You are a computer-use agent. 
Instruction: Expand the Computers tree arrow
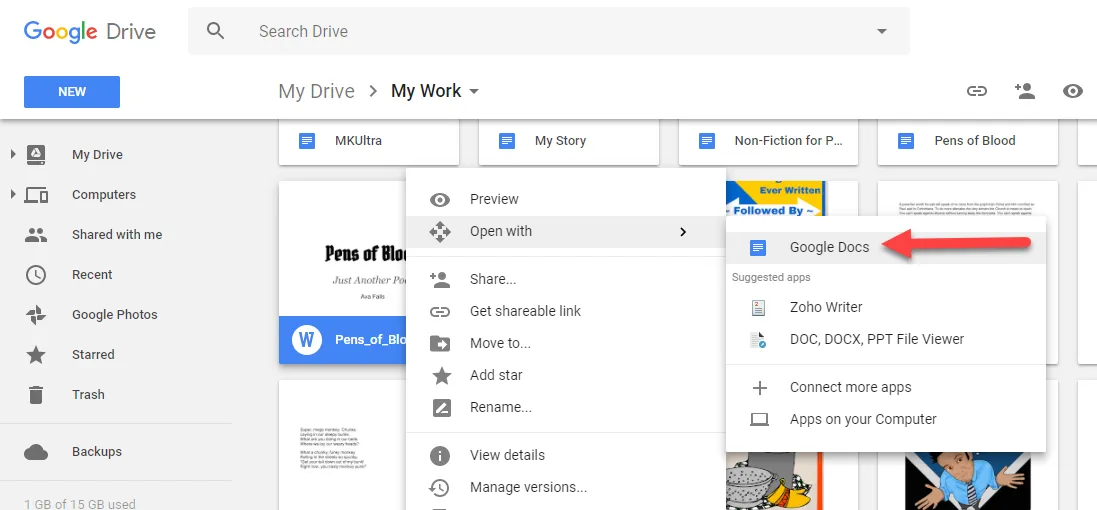[x=13, y=194]
